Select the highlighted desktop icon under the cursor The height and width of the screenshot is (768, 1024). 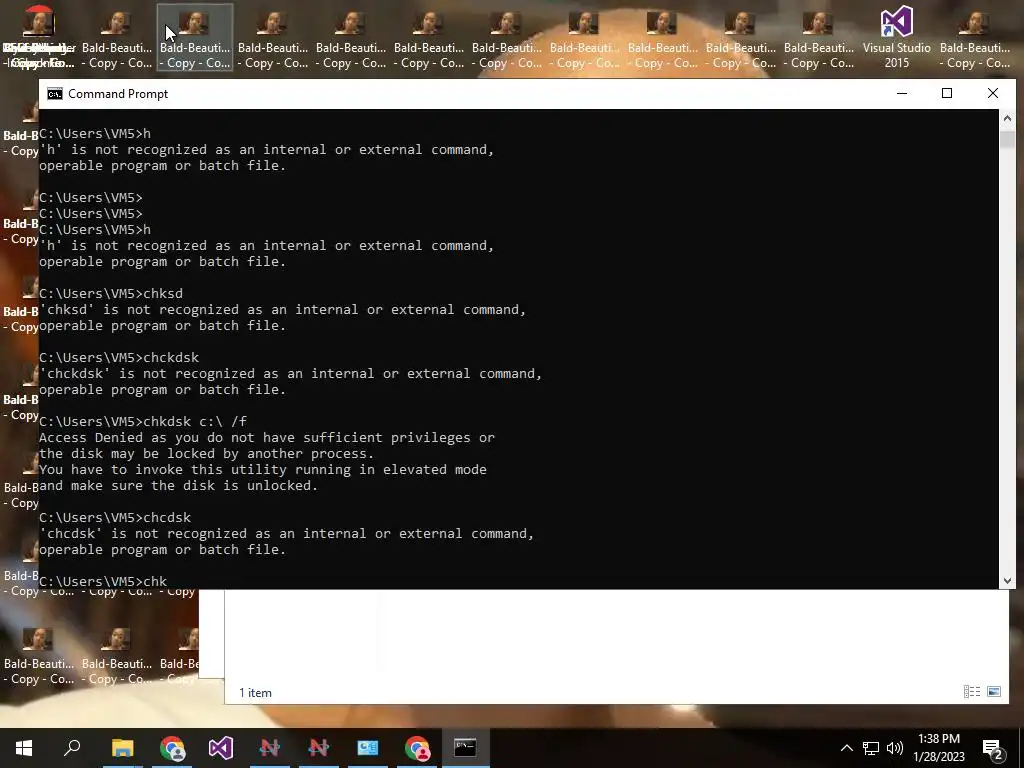coord(195,37)
